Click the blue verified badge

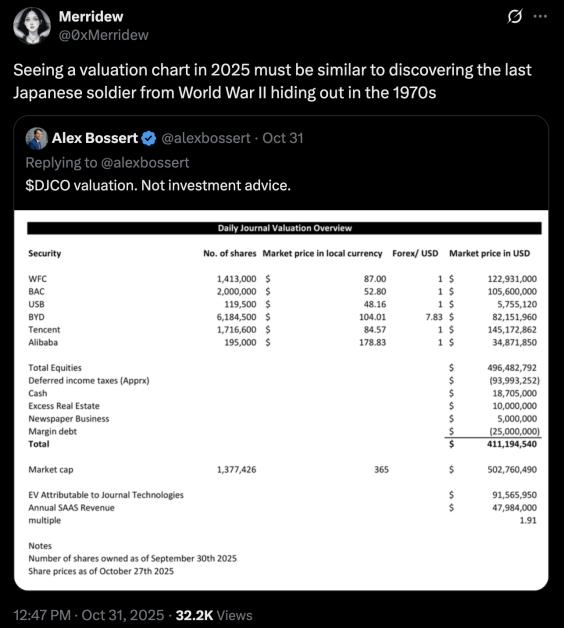click(149, 139)
